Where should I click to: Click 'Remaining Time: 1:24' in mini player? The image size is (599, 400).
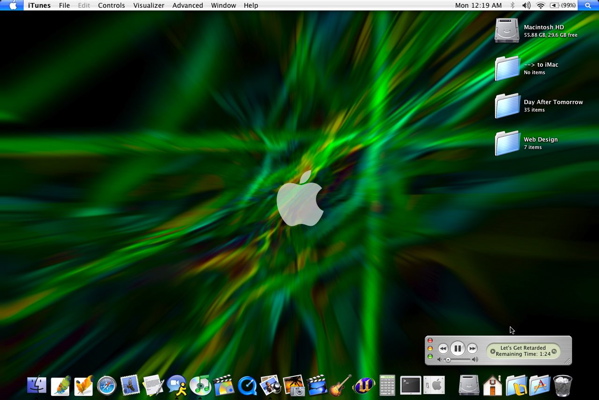[523, 354]
